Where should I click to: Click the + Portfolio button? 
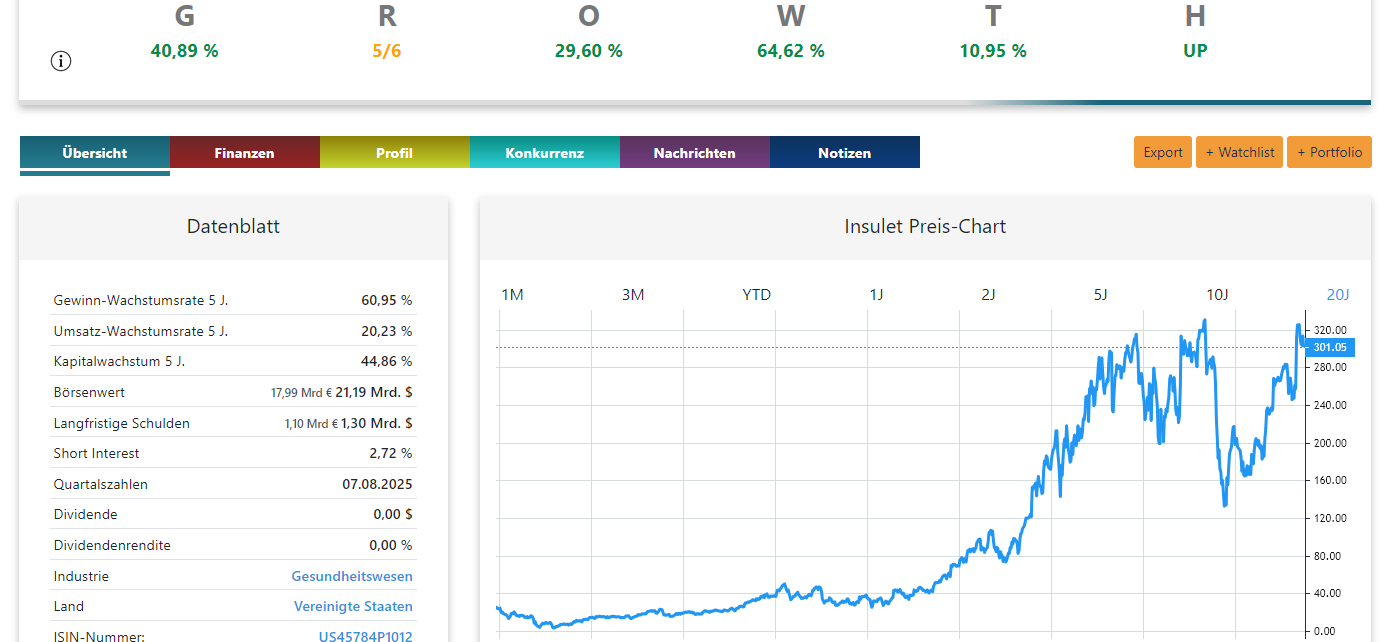pyautogui.click(x=1329, y=152)
